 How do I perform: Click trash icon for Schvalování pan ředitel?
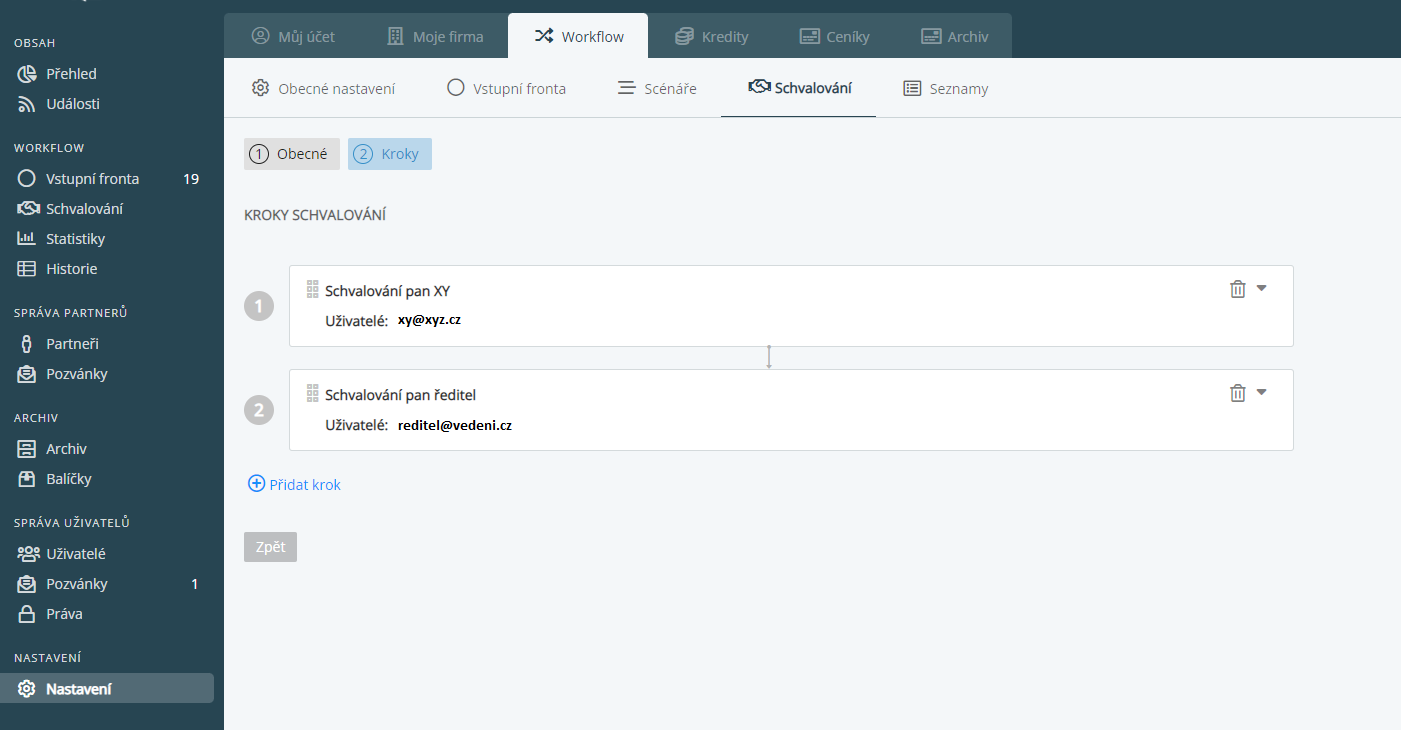(1237, 393)
